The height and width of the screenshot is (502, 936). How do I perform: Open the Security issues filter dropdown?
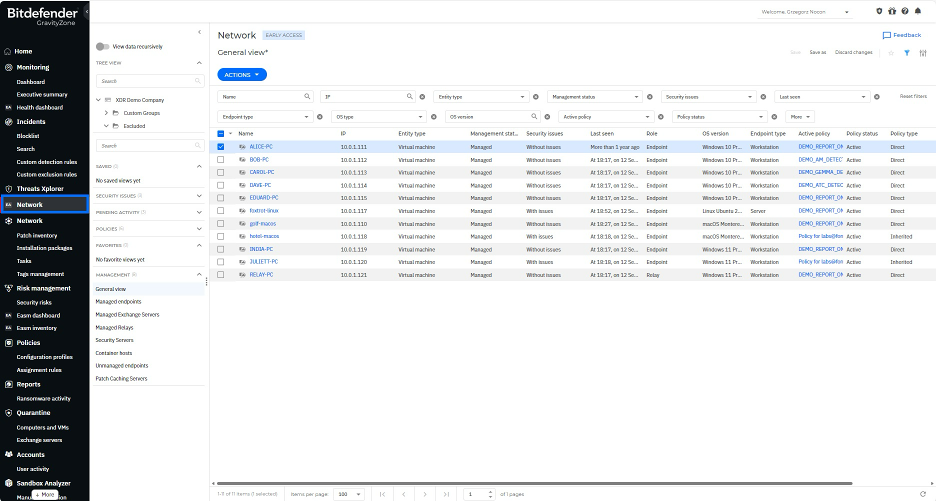coord(709,97)
